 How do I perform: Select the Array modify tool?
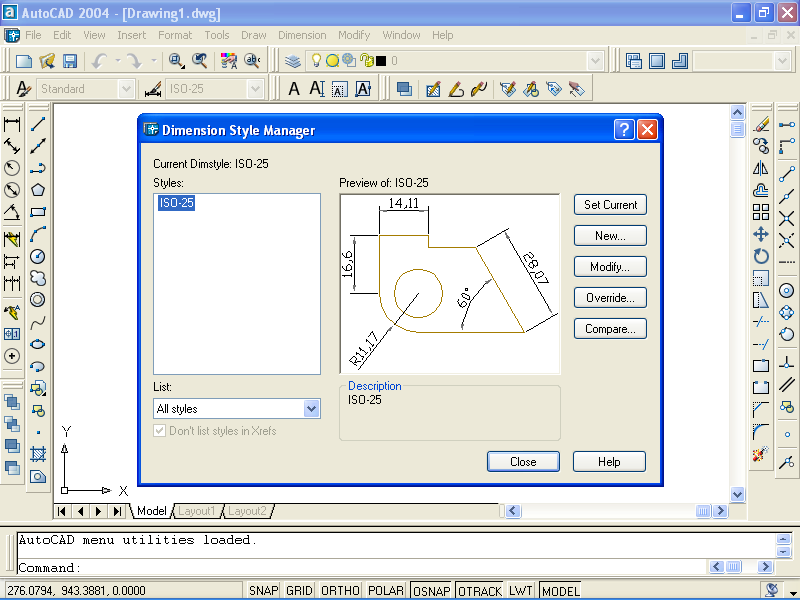click(761, 212)
